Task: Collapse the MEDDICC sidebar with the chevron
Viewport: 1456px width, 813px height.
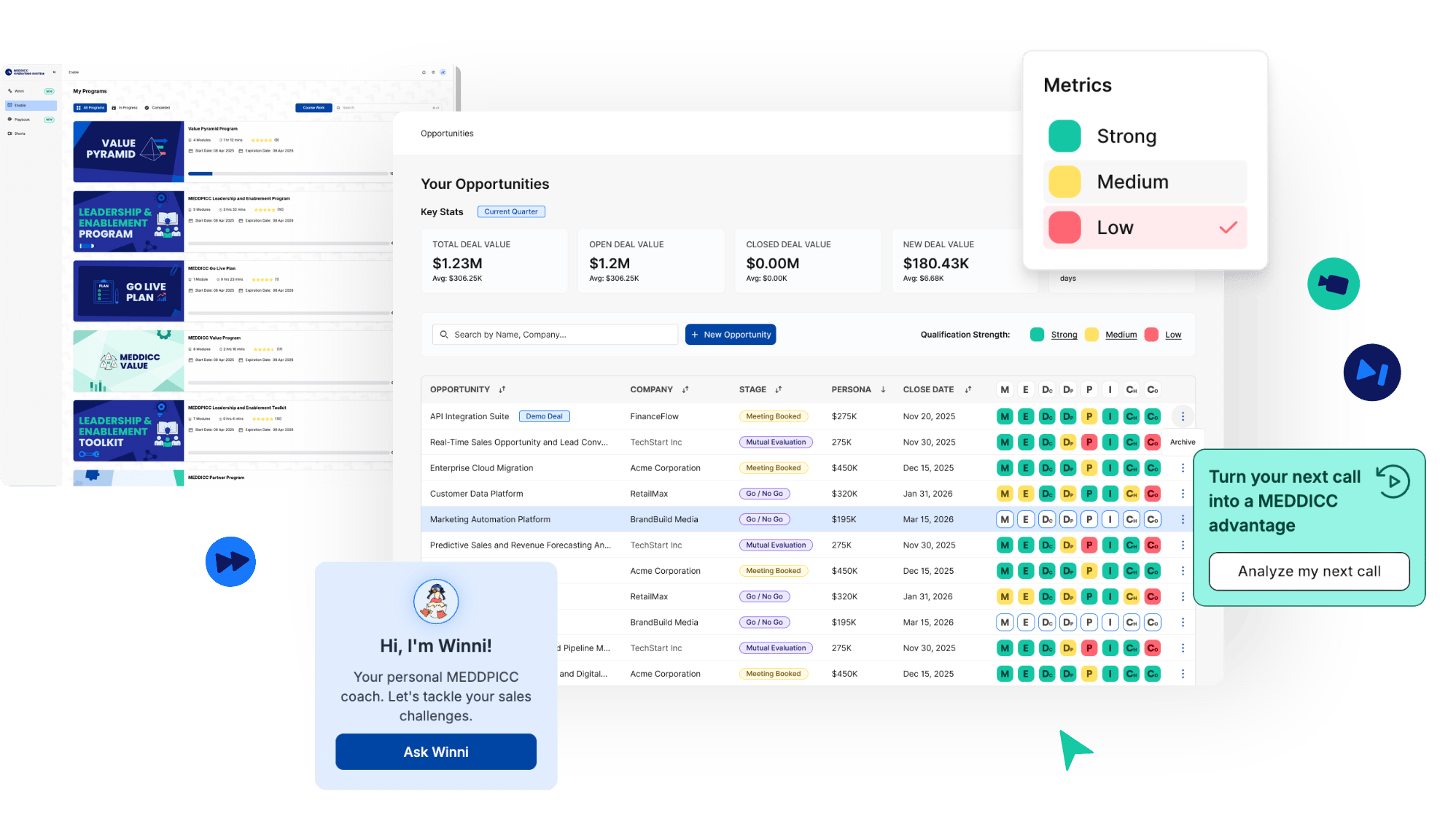Action: pyautogui.click(x=55, y=72)
